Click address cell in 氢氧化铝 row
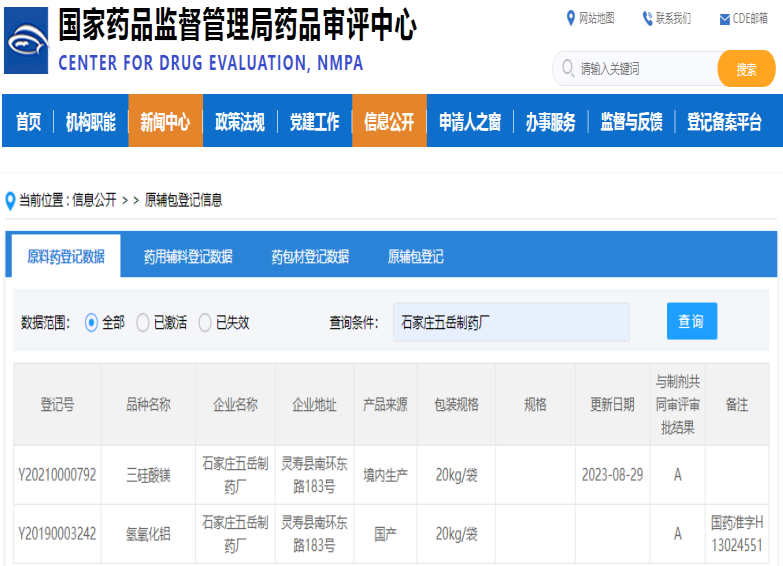 [314, 534]
